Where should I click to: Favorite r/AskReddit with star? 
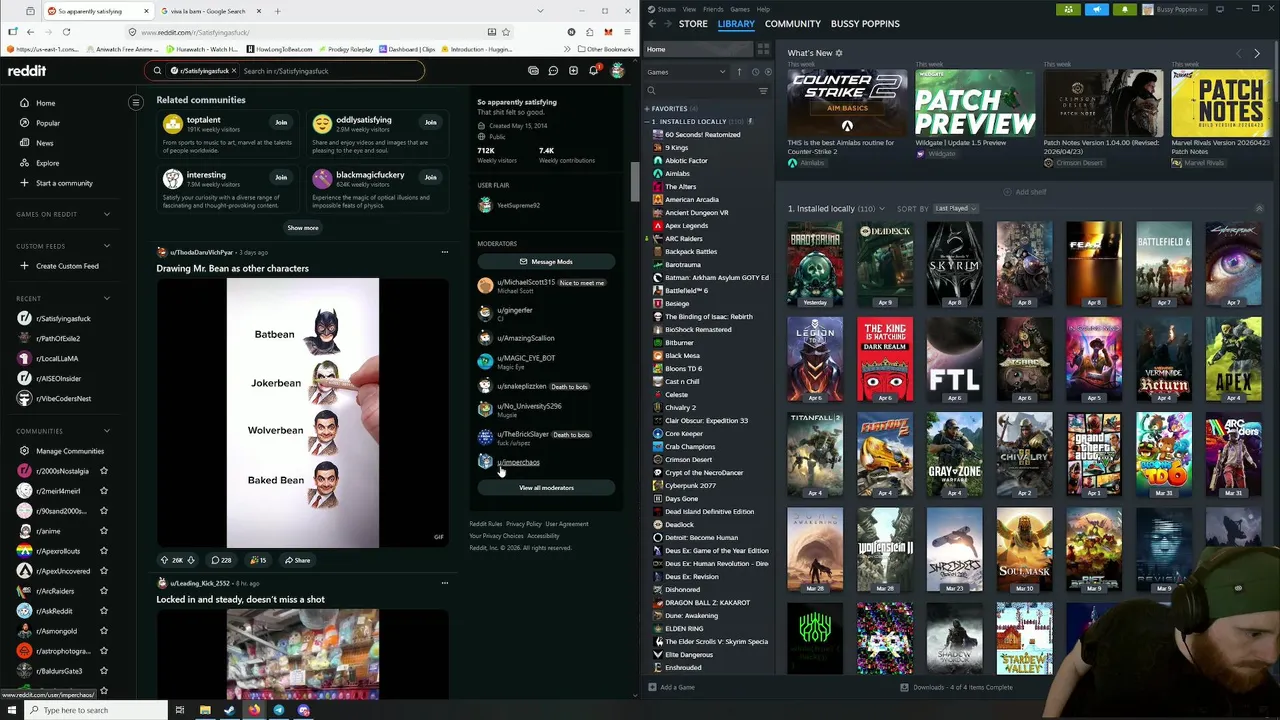tap(103, 611)
